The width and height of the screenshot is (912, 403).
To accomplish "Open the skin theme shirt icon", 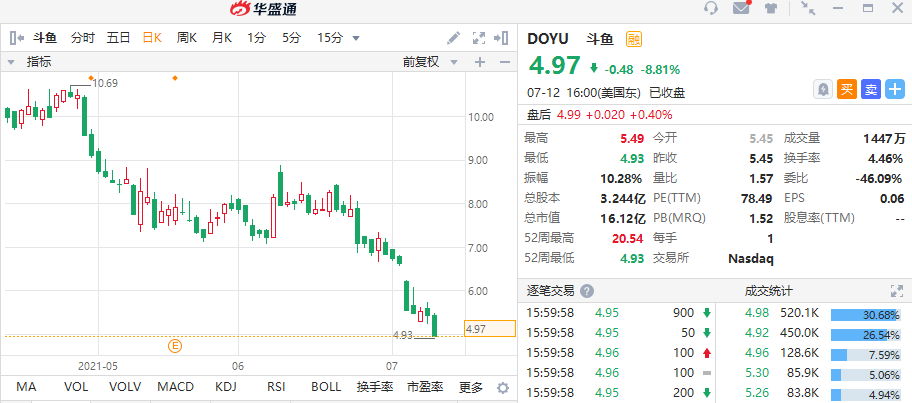I will [x=771, y=8].
